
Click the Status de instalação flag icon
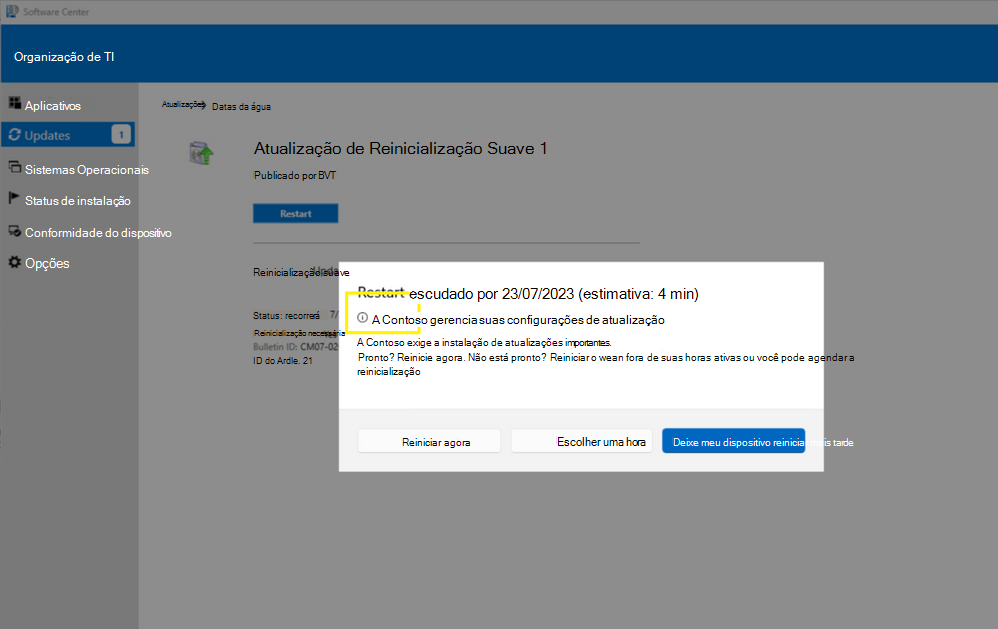(x=14, y=198)
